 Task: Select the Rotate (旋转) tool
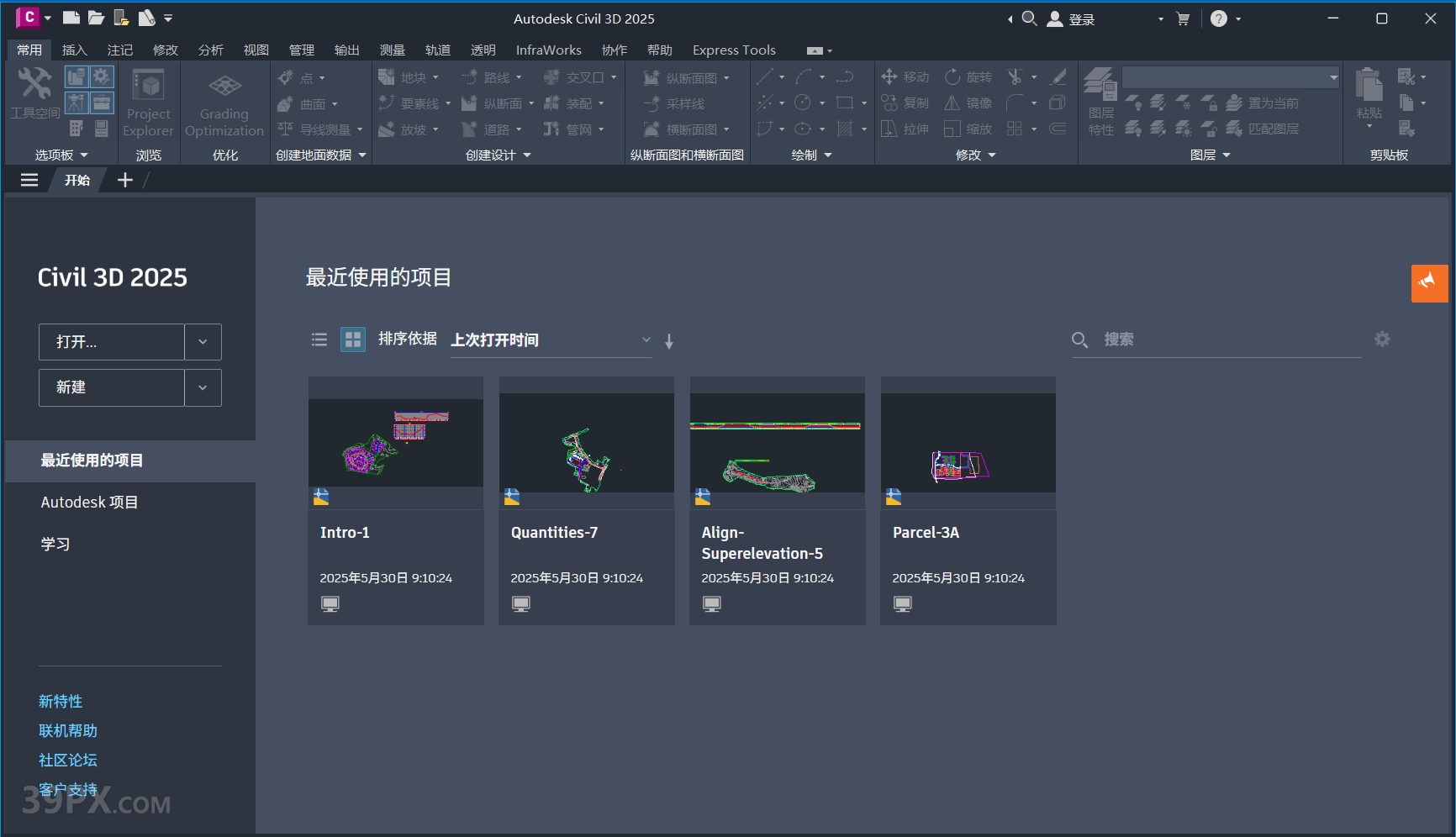coord(968,77)
